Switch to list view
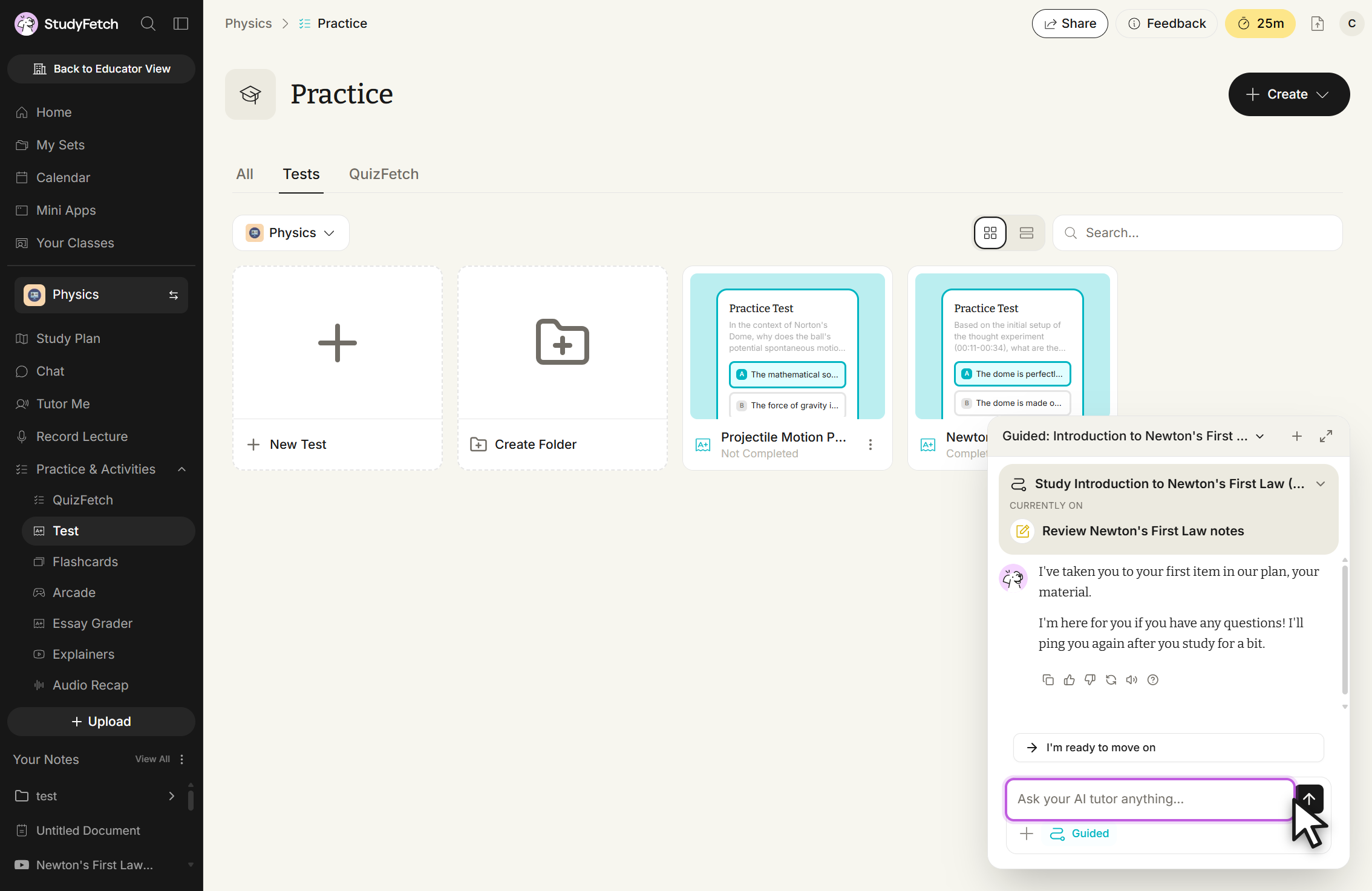1372x891 pixels. coord(1027,233)
